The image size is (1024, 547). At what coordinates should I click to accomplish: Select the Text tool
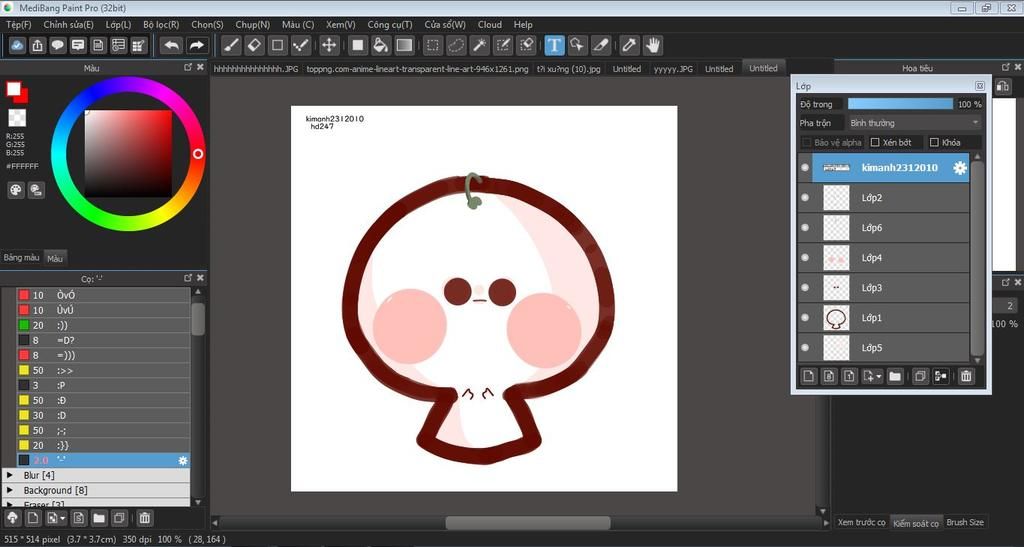pos(554,45)
